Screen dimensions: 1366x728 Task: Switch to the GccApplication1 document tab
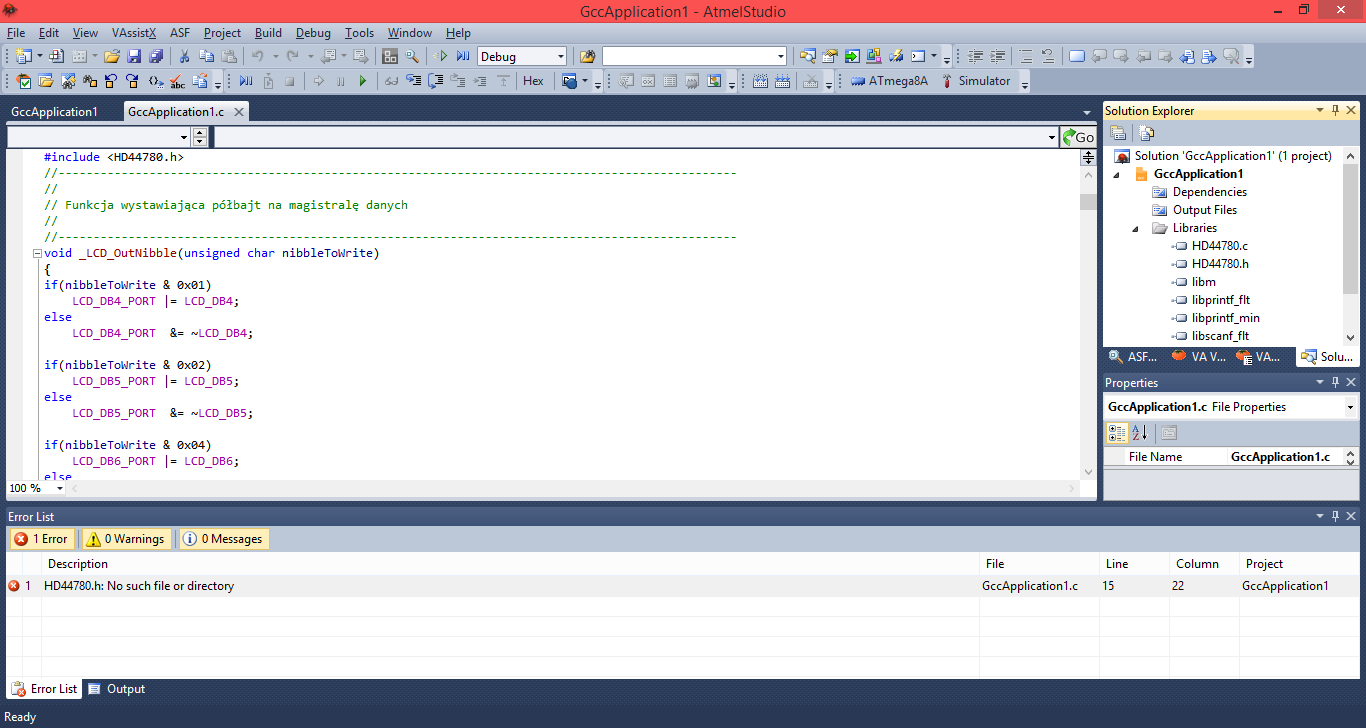55,112
